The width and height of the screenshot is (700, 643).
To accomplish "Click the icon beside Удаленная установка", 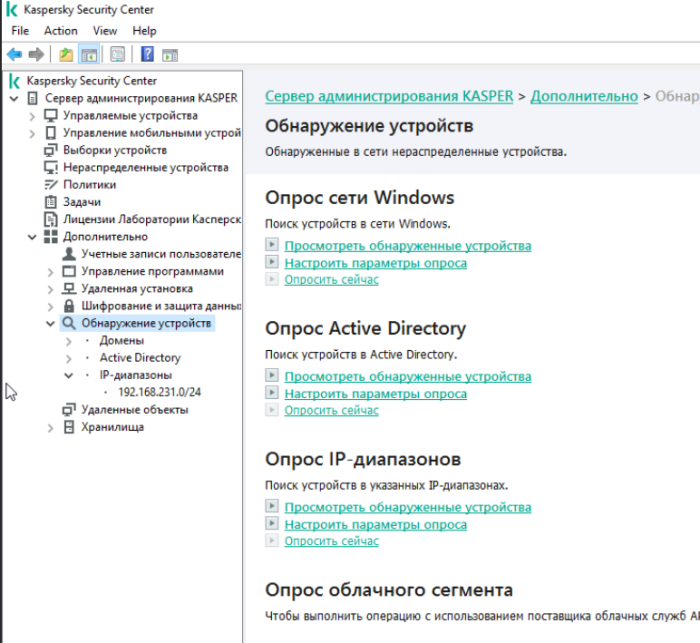I will [69, 288].
